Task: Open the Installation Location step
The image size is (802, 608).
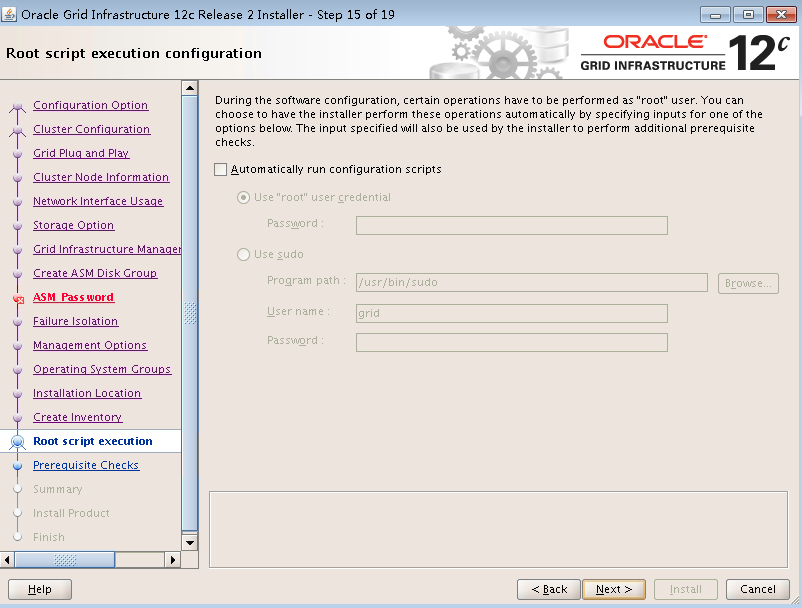Action: (x=86, y=394)
